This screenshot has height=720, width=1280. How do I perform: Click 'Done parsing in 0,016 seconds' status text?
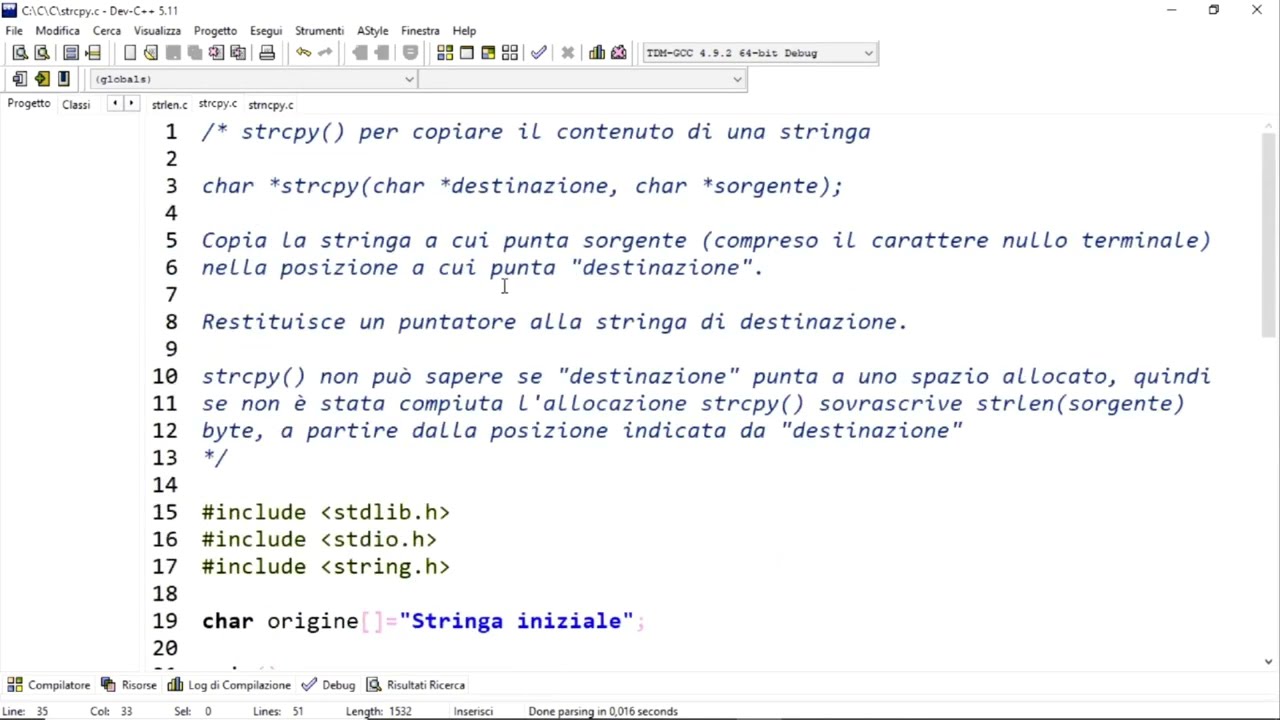click(603, 711)
